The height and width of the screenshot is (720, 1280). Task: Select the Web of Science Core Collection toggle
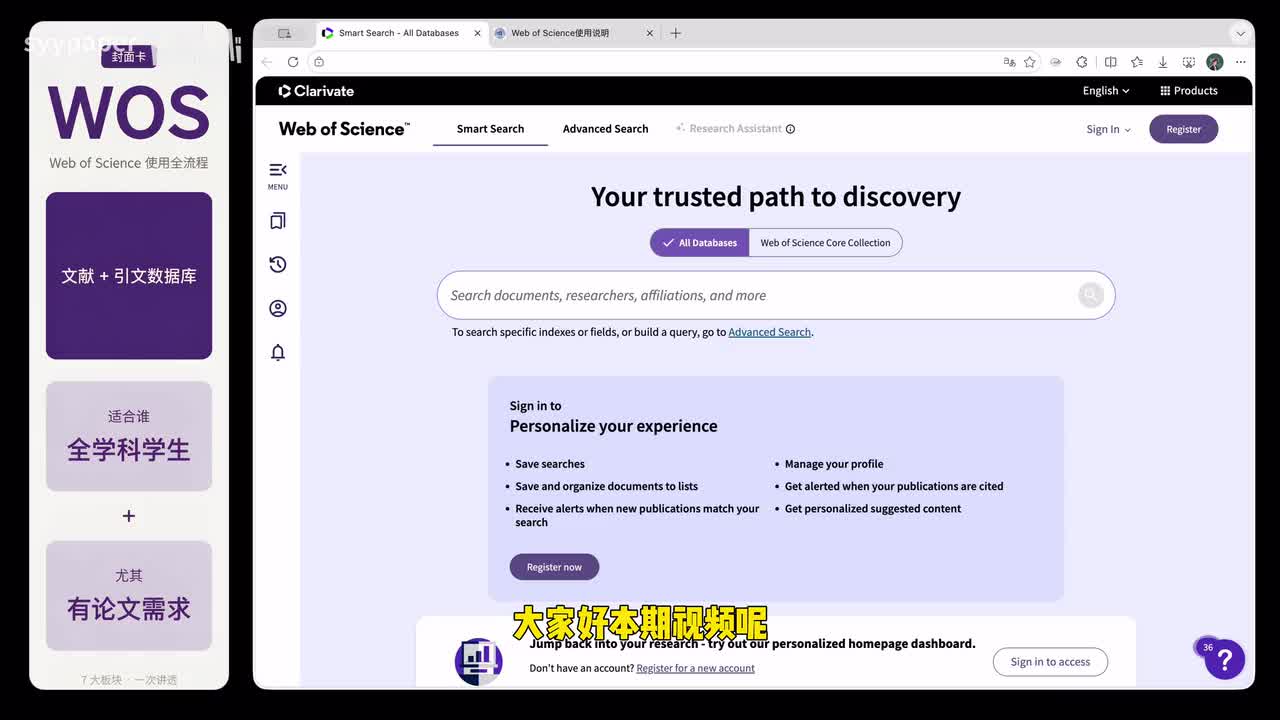[x=825, y=243]
